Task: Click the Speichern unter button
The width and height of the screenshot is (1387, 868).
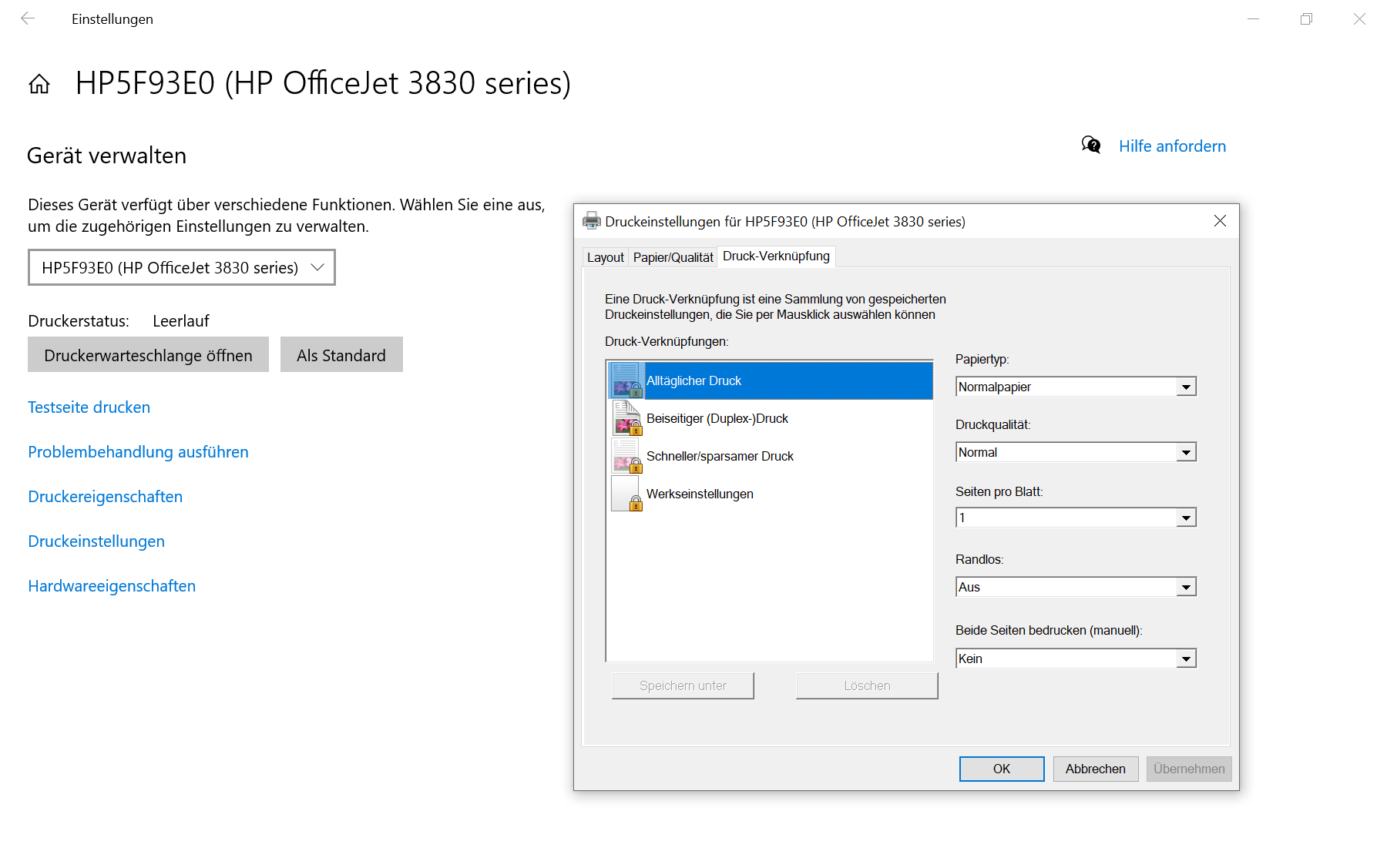Action: pyautogui.click(x=683, y=685)
